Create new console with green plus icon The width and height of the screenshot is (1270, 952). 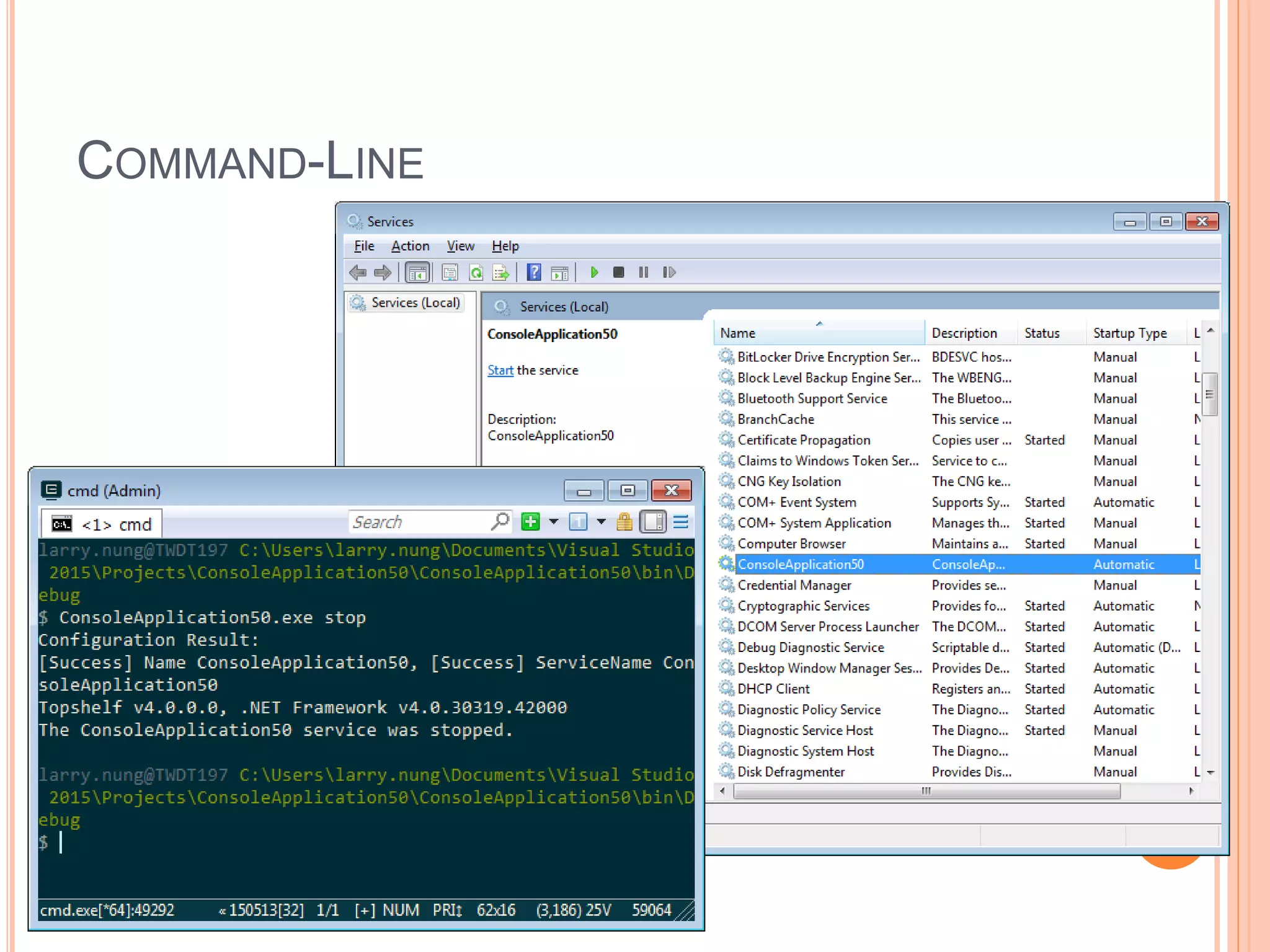[x=530, y=522]
